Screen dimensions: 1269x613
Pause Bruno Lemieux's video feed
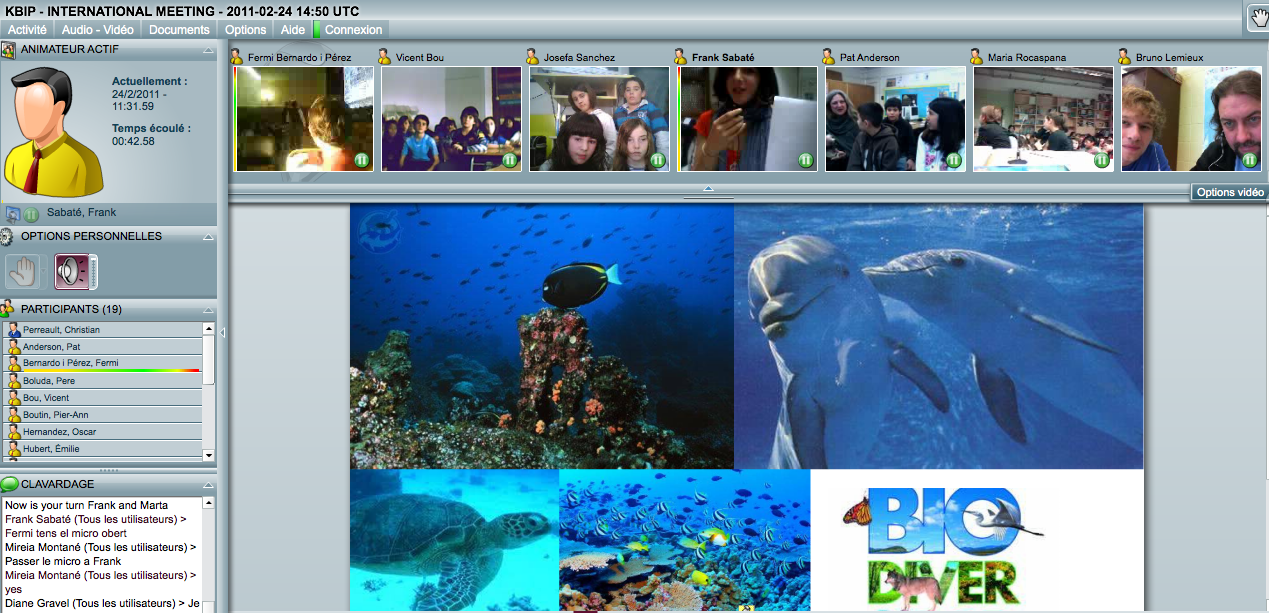click(x=1249, y=160)
